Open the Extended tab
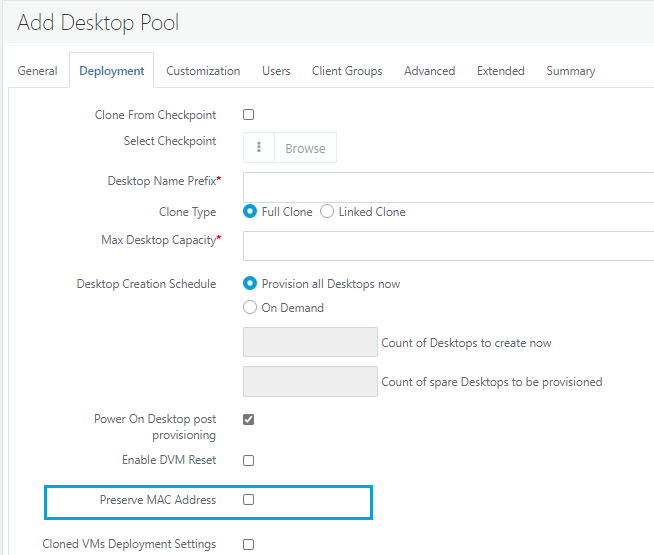654x555 pixels. click(501, 71)
